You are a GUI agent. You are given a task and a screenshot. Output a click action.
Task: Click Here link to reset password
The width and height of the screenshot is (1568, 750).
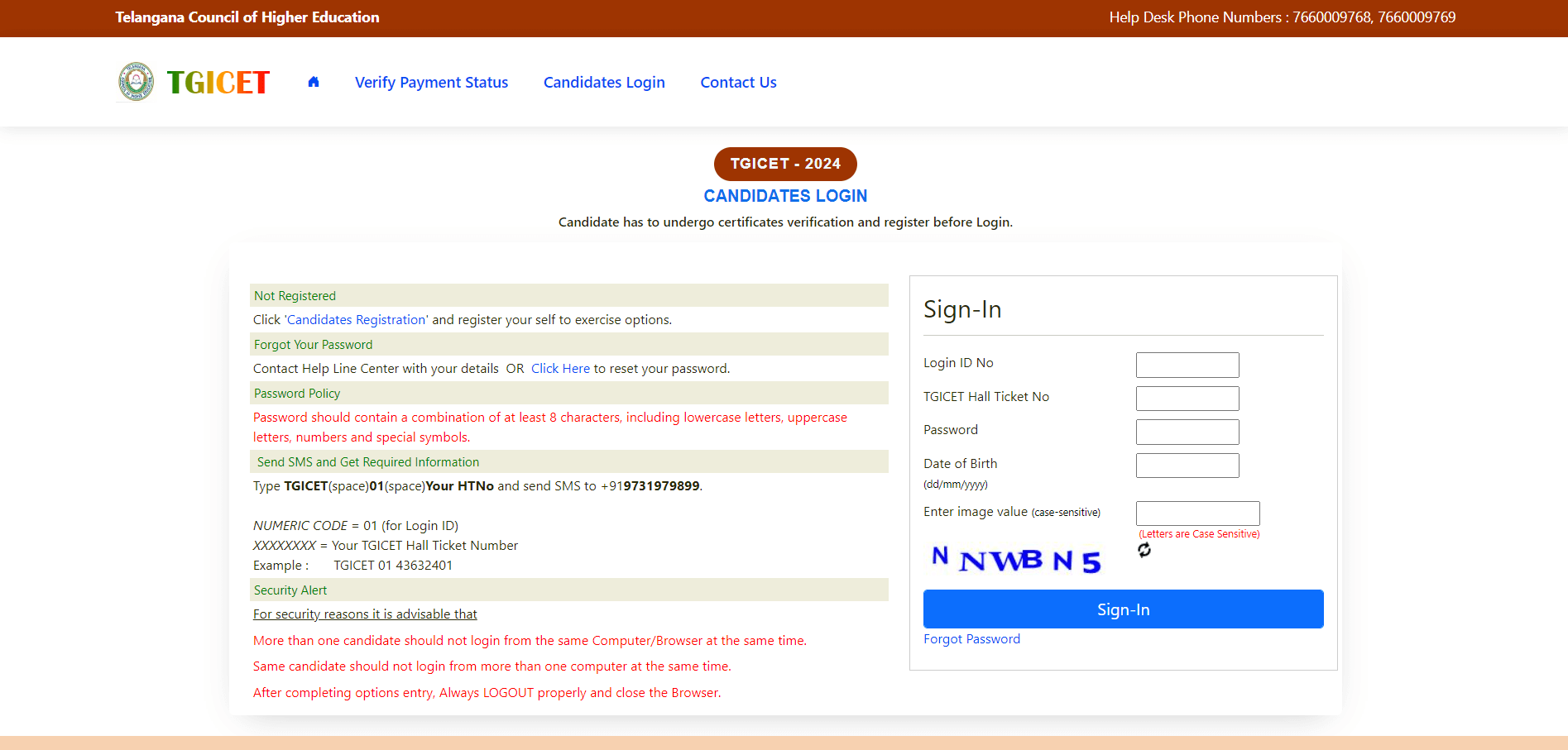click(x=560, y=369)
